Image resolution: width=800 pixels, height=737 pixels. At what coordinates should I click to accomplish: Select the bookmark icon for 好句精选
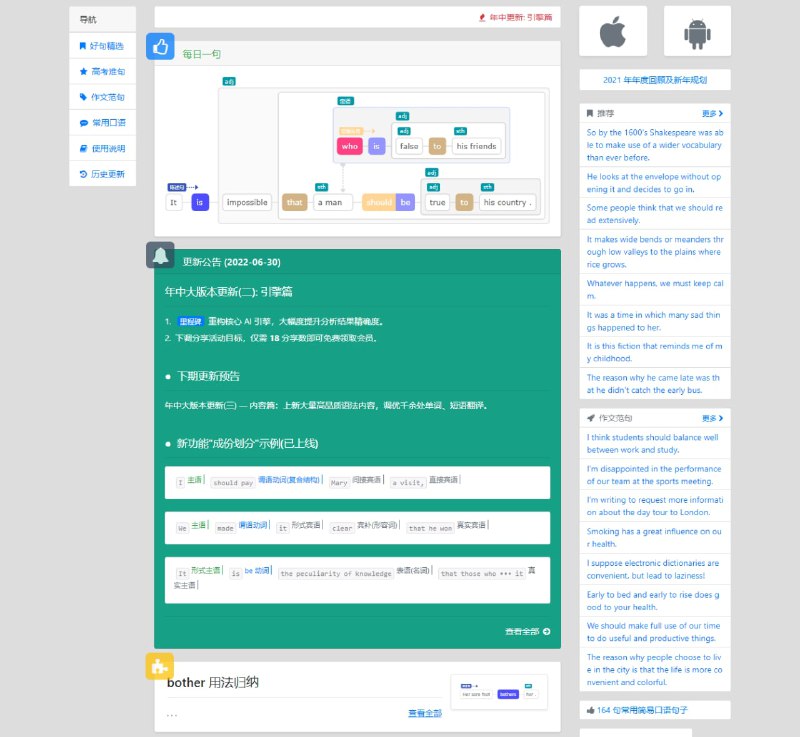[x=84, y=47]
